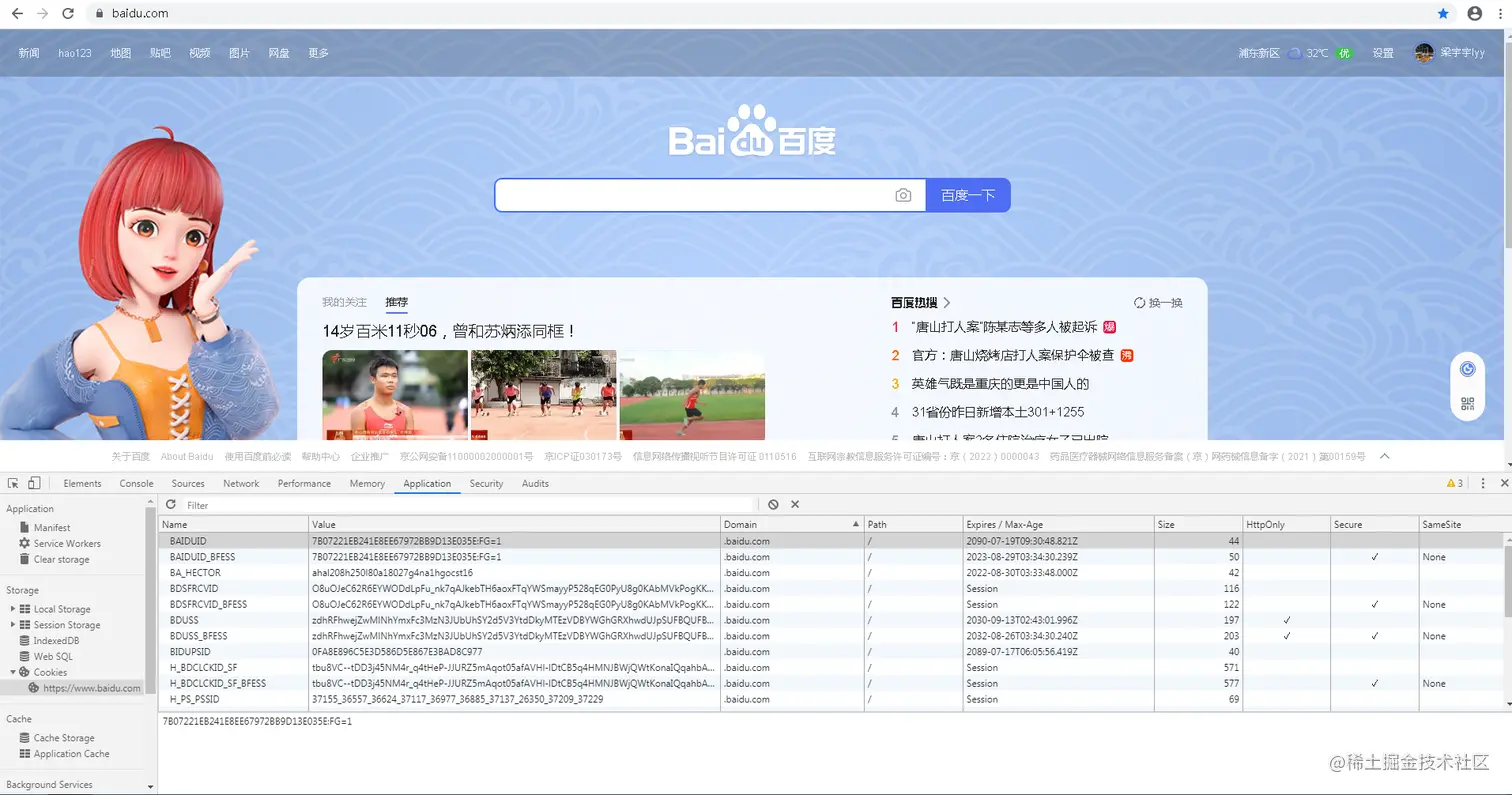
Task: Click the clear-all cookies circle-slash icon
Action: pyautogui.click(x=773, y=504)
